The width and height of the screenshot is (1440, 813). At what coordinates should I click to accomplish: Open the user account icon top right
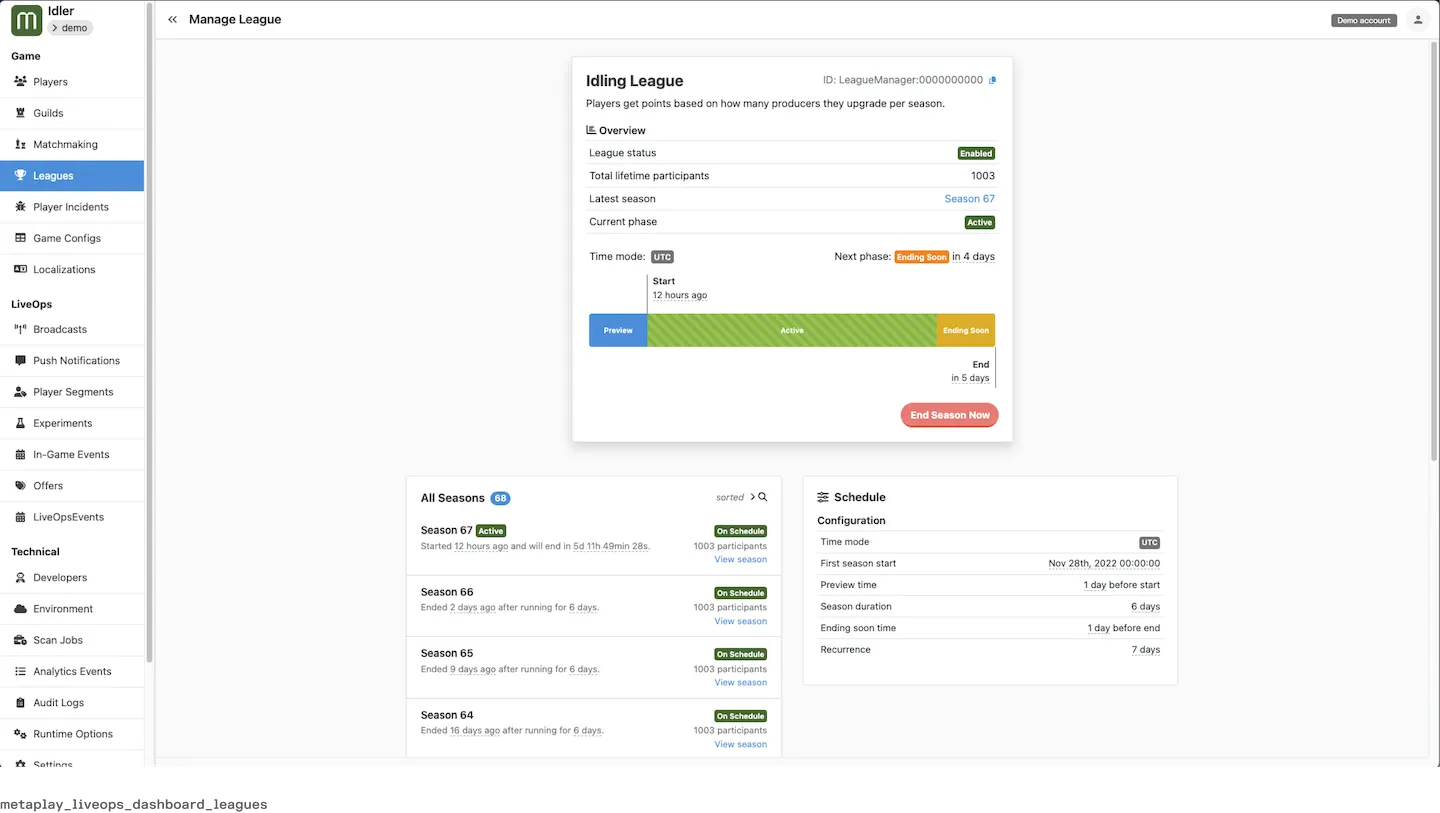(1418, 19)
